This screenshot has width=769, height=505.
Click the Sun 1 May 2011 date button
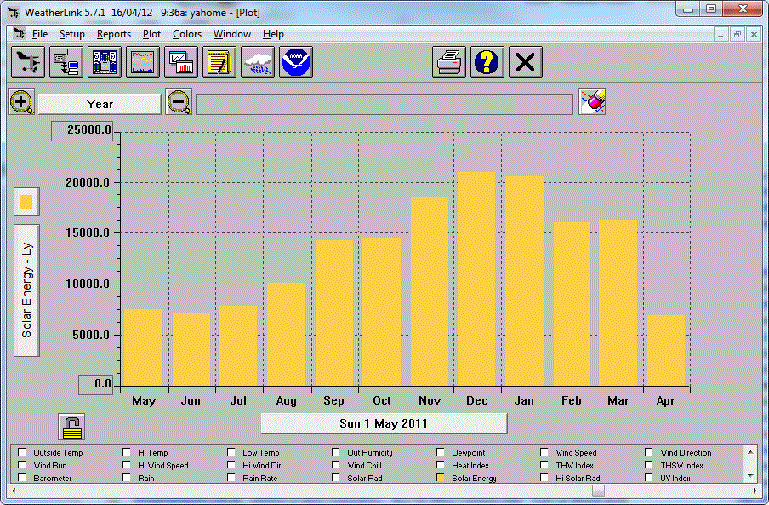(383, 424)
